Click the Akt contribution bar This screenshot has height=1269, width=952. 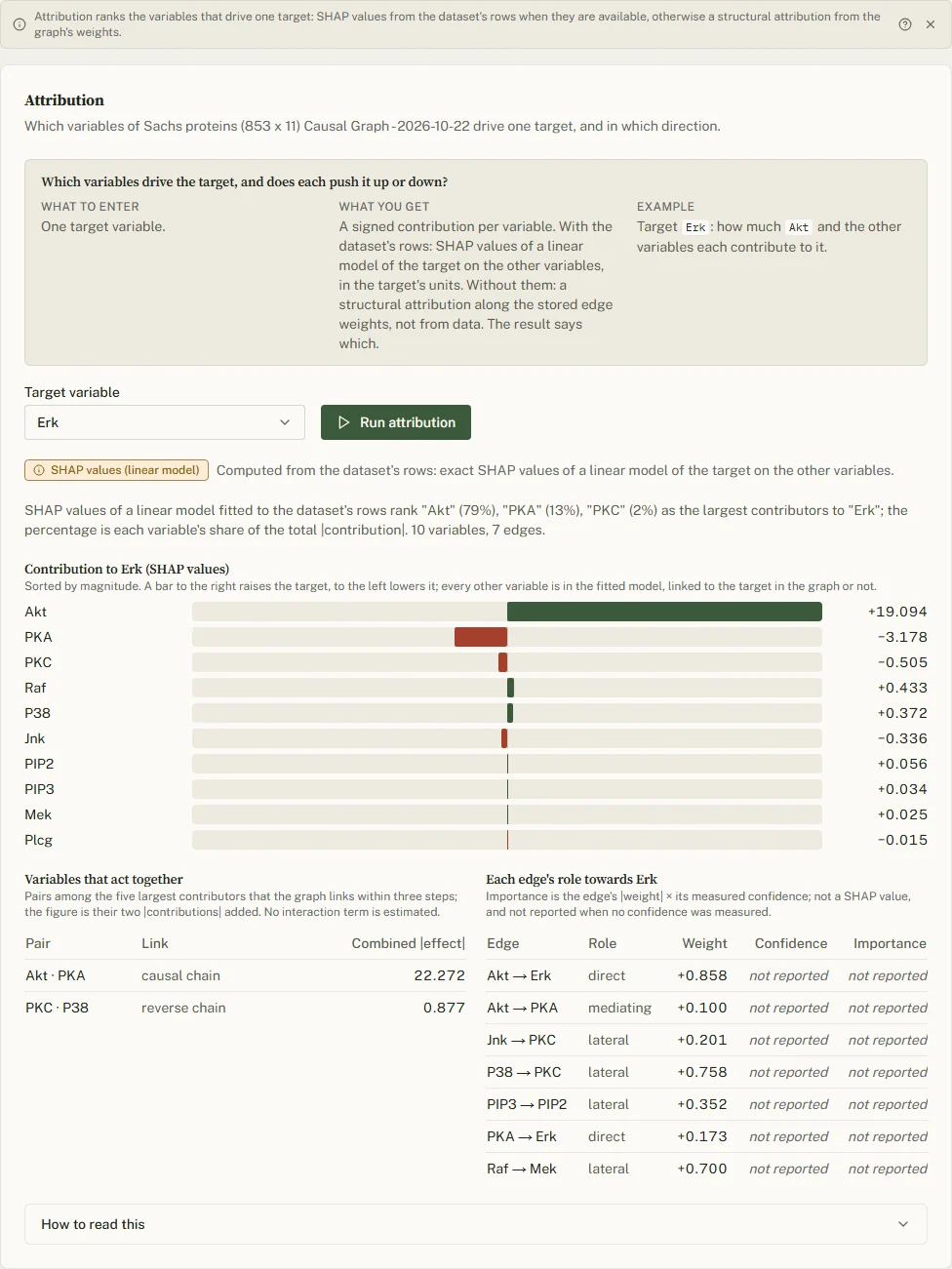click(664, 612)
